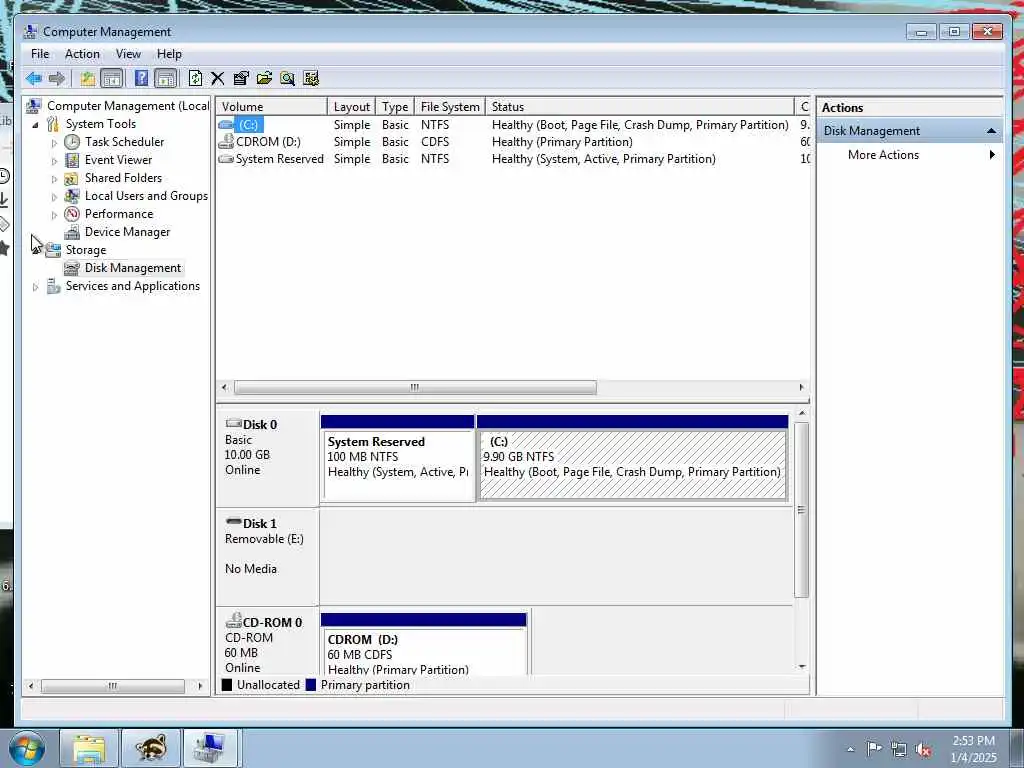Show hidden tray icons arrow

click(x=850, y=750)
